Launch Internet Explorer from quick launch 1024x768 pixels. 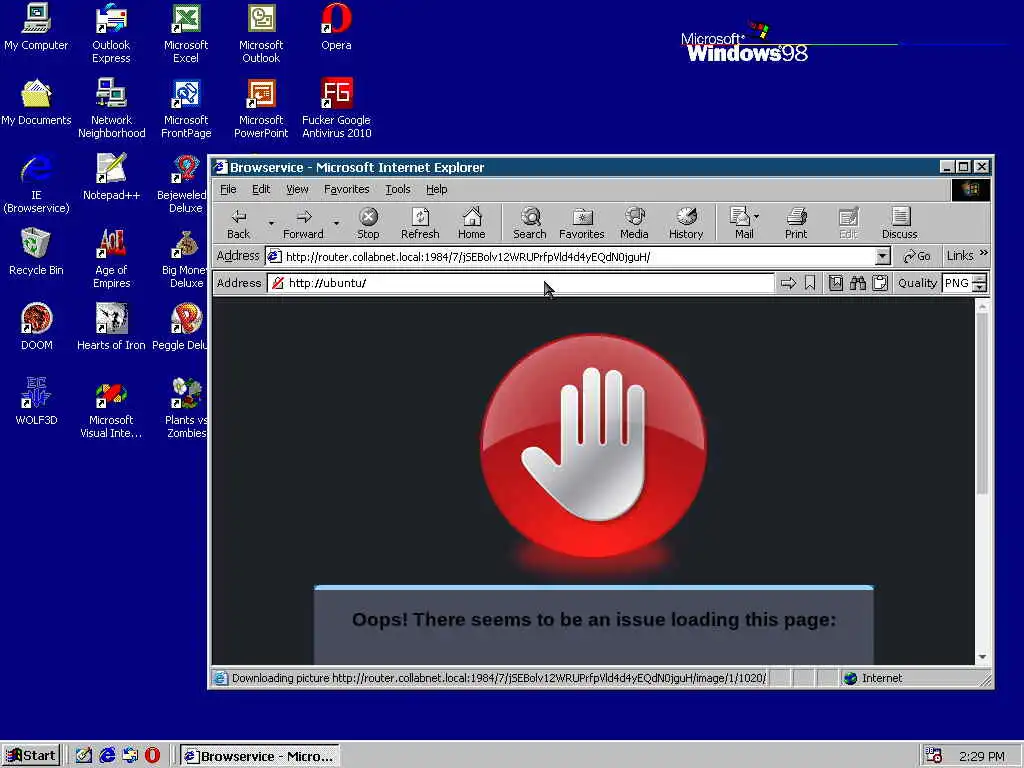pos(107,755)
